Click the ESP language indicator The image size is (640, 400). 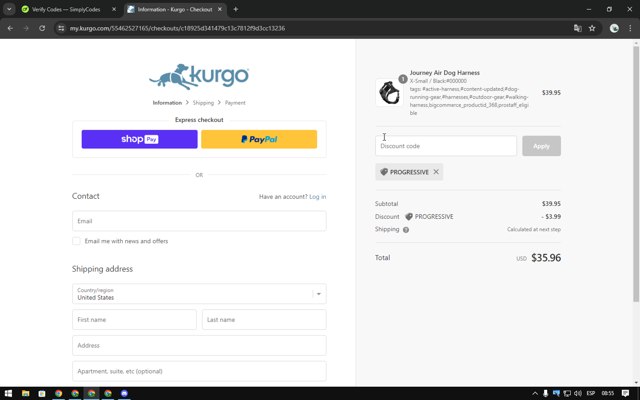point(590,393)
